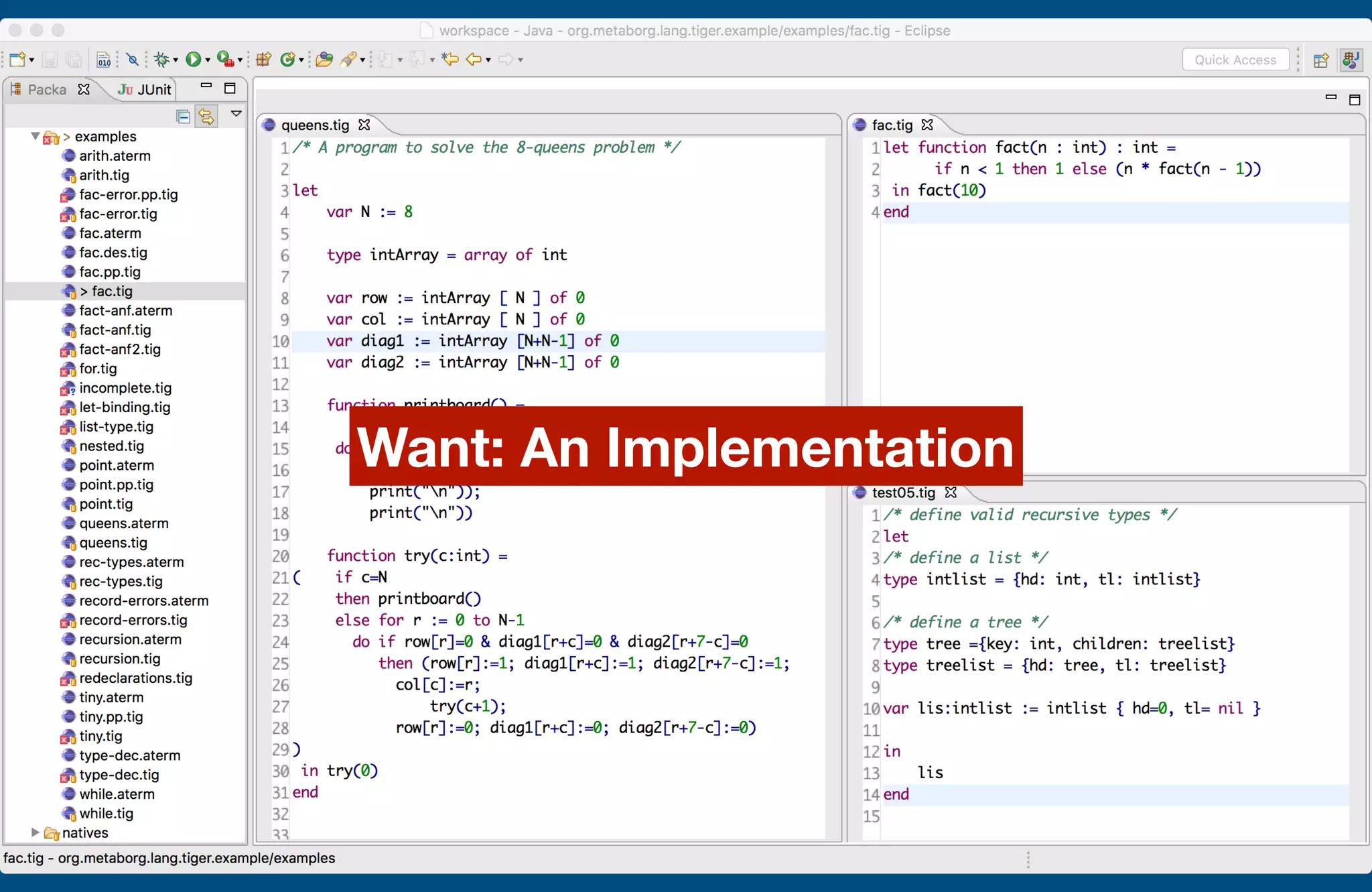Select fac-error.tig in the tree

tap(118, 214)
